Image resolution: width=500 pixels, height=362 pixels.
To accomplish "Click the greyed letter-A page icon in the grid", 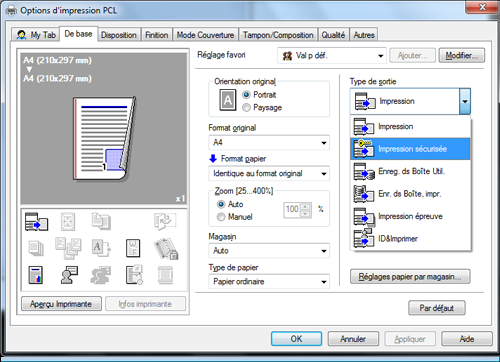I will [101, 248].
